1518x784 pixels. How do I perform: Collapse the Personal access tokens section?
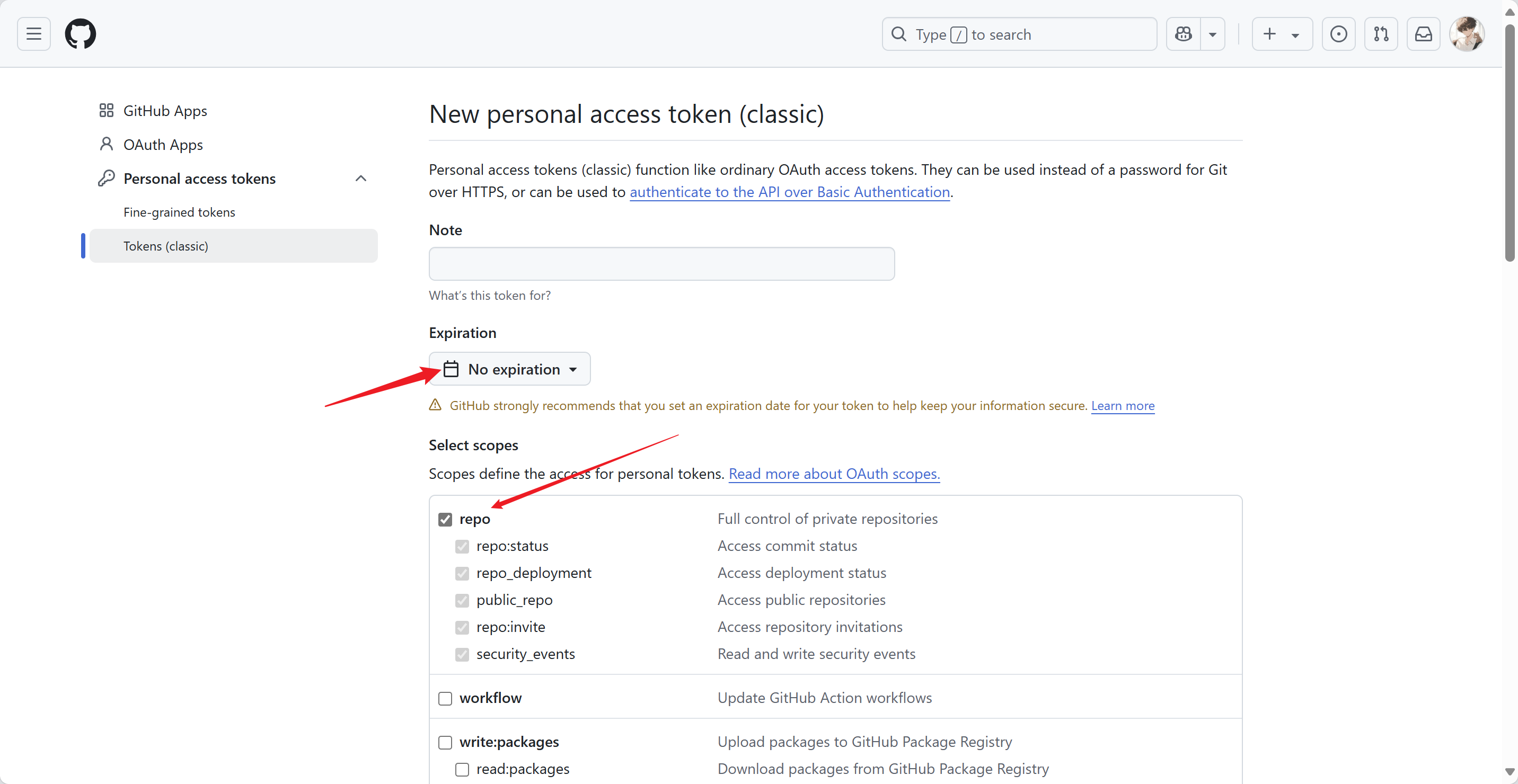pos(360,179)
